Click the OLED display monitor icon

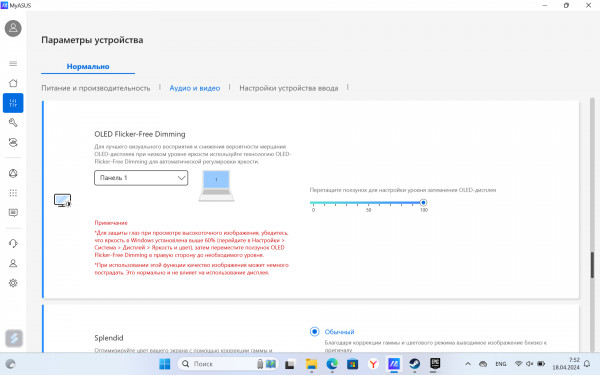(x=62, y=200)
